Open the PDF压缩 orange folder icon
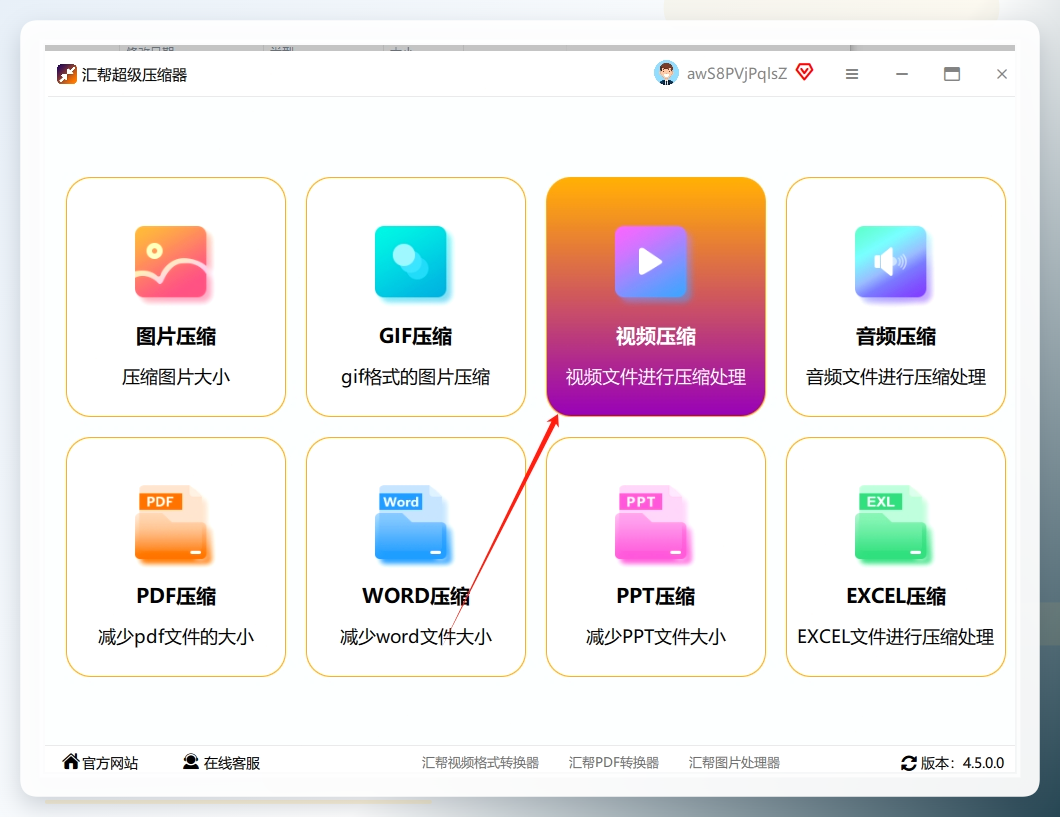The image size is (1060, 817). click(172, 523)
